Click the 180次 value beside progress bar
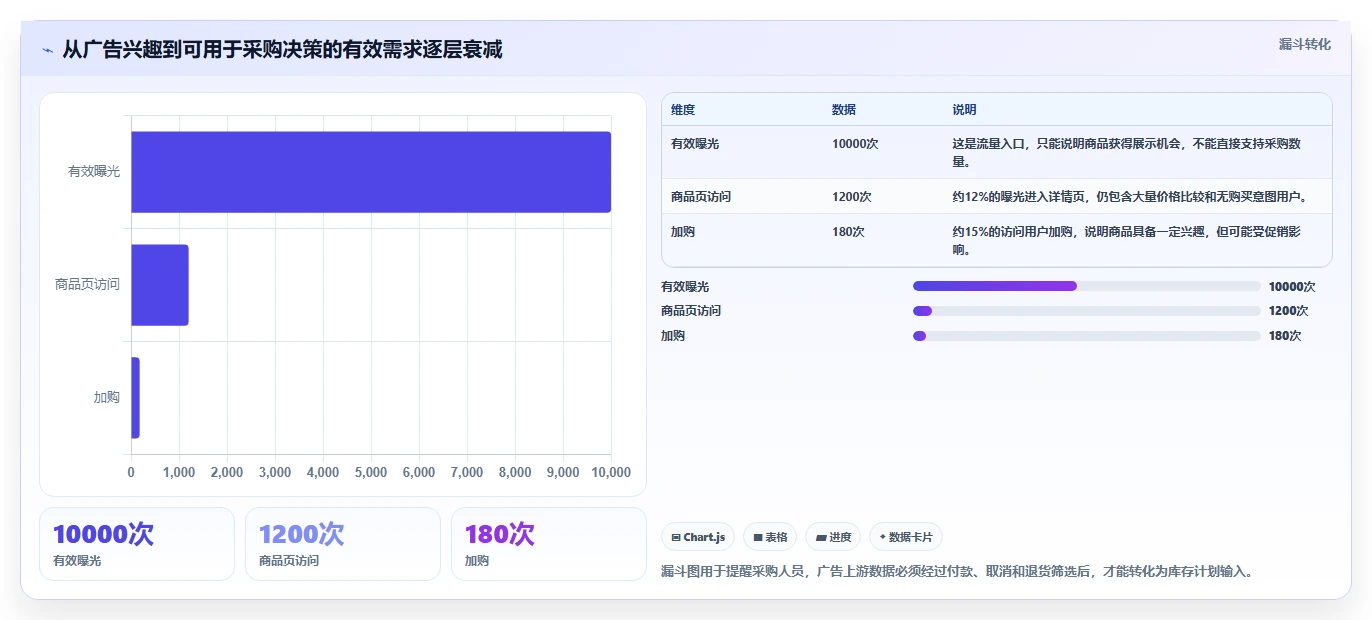Screen dimensions: 1372x620 [1285, 336]
